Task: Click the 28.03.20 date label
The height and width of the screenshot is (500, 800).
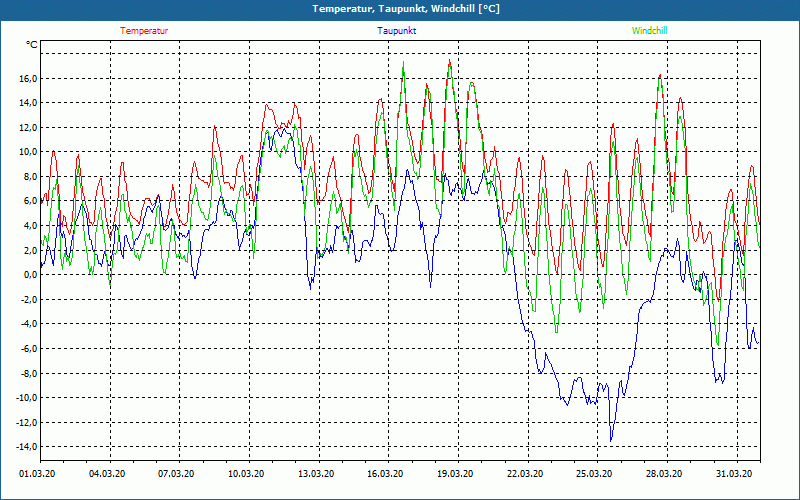Action: (x=664, y=474)
